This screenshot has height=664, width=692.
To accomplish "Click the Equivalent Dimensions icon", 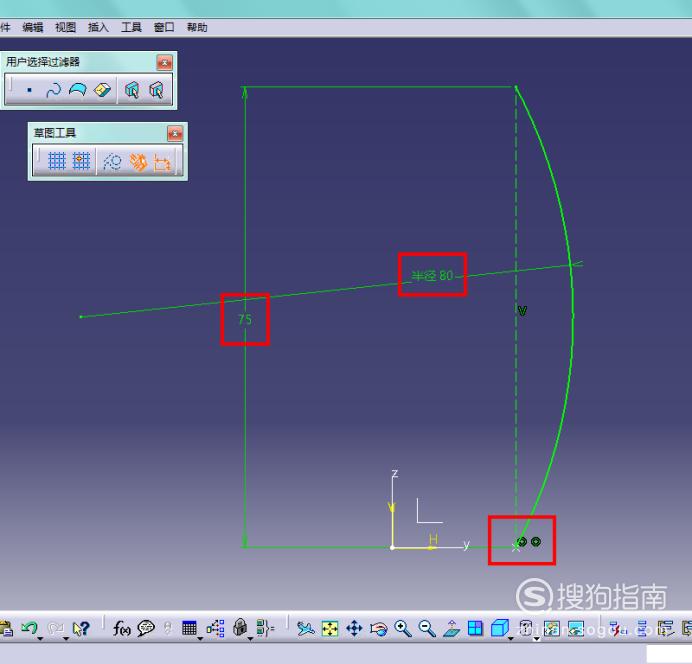I will pos(265,628).
